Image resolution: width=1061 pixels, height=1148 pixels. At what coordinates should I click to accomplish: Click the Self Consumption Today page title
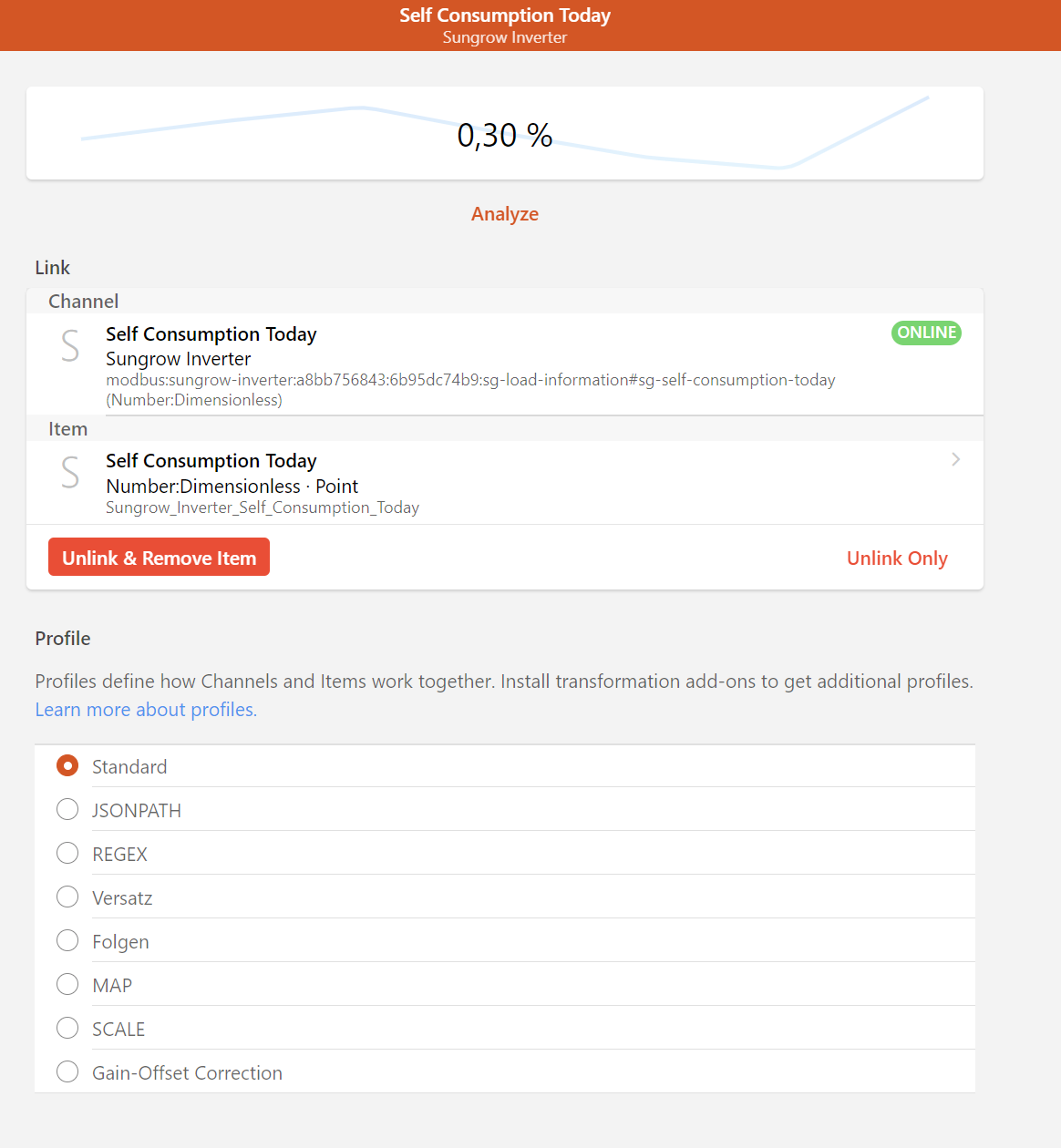click(x=504, y=15)
